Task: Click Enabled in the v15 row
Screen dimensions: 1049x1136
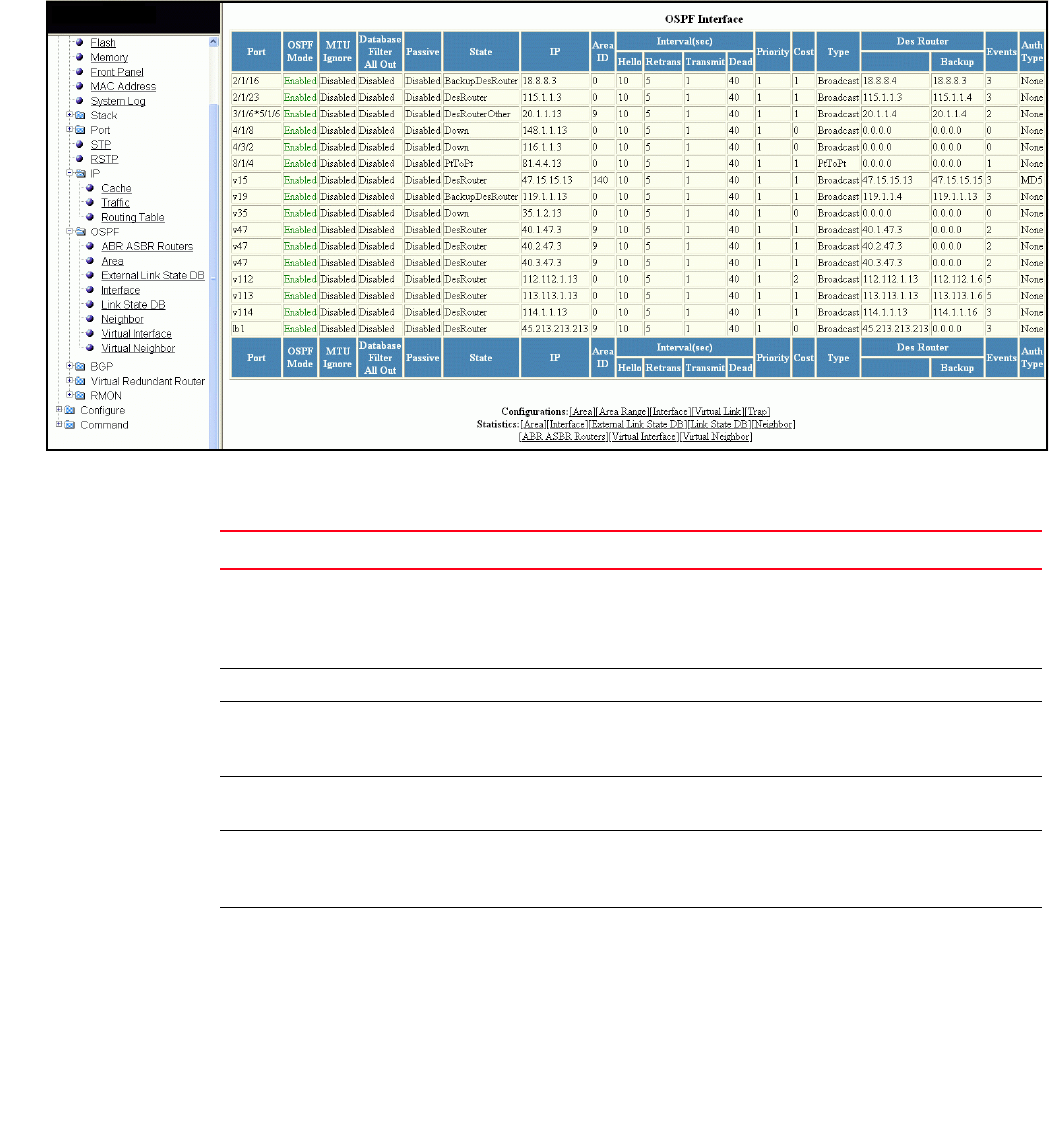Action: coord(300,180)
